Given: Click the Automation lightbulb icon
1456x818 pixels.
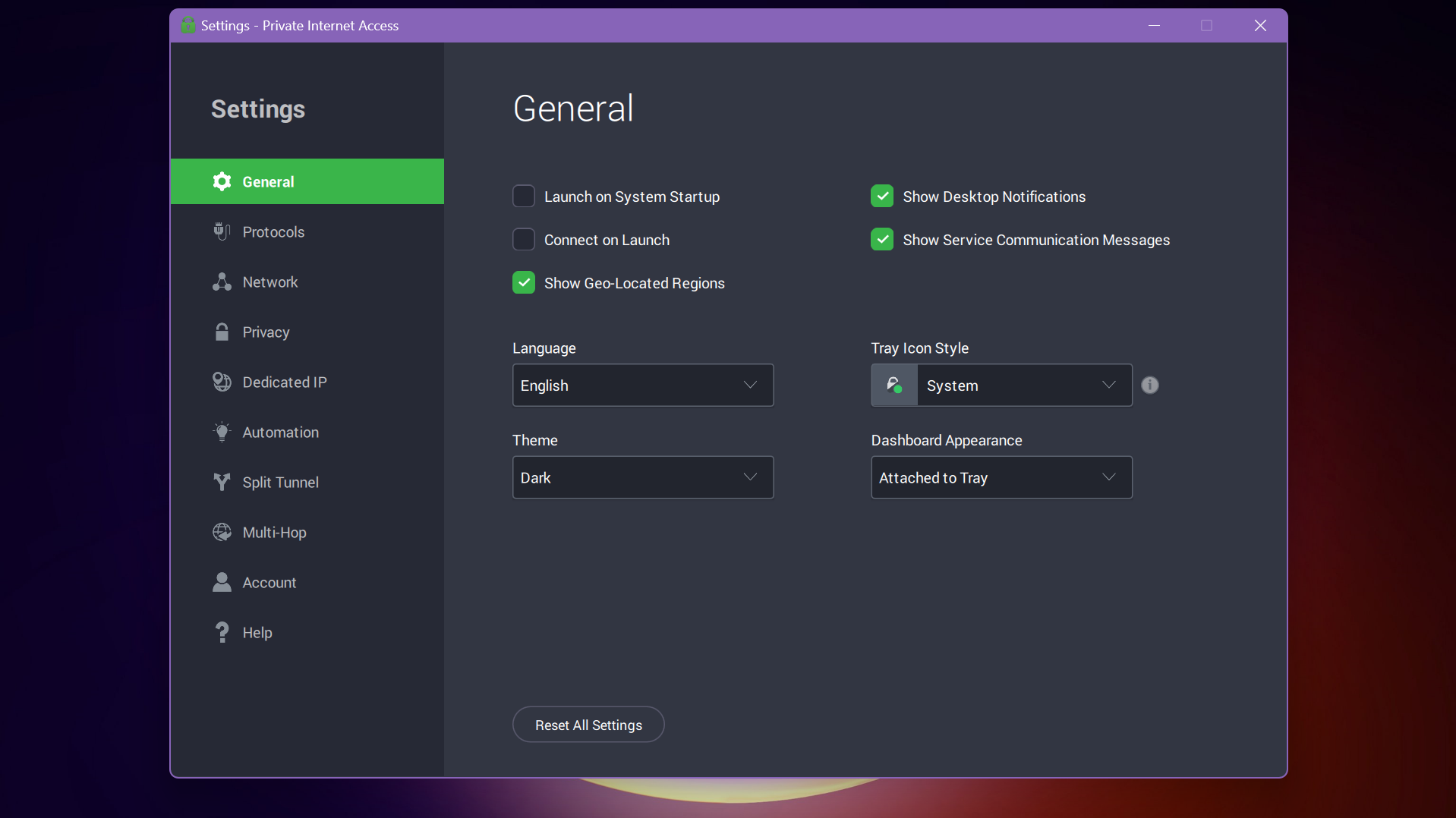Looking at the screenshot, I should point(222,432).
